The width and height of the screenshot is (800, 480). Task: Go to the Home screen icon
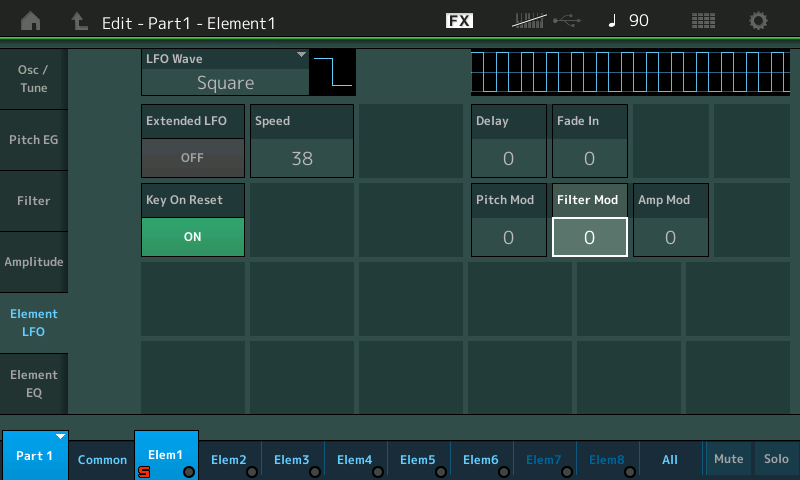(32, 21)
